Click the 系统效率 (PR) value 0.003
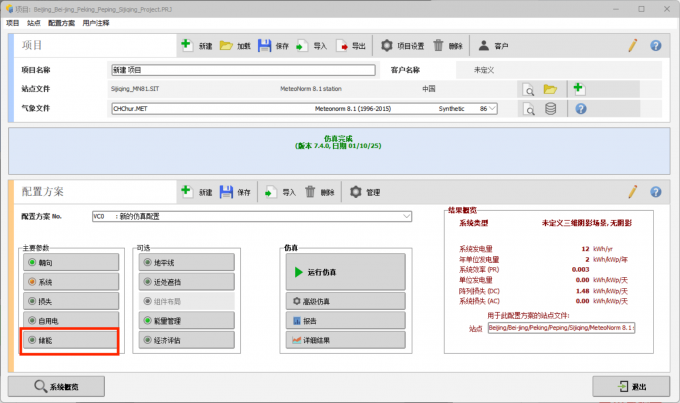 click(580, 269)
